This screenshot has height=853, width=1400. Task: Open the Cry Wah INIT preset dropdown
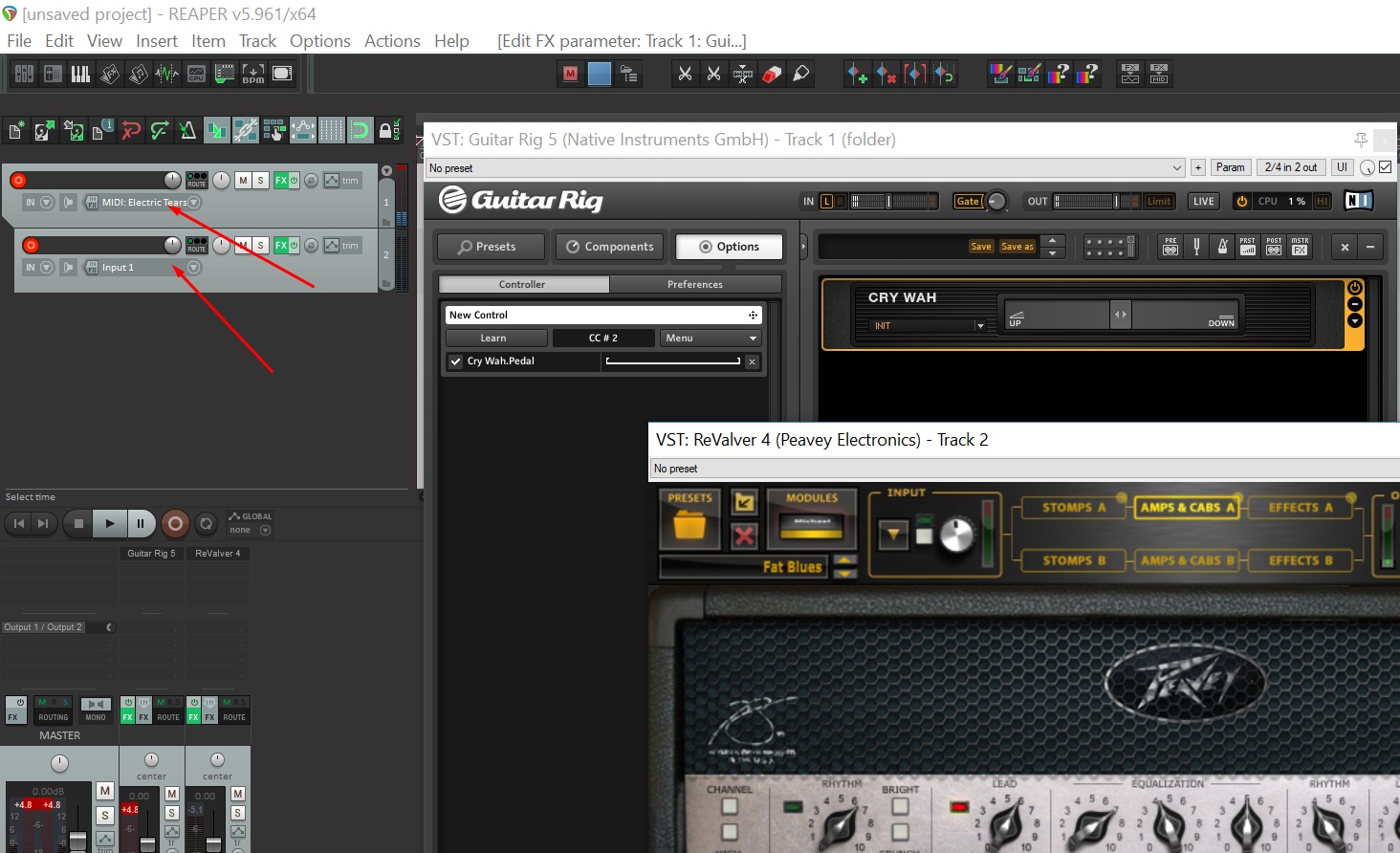[928, 326]
